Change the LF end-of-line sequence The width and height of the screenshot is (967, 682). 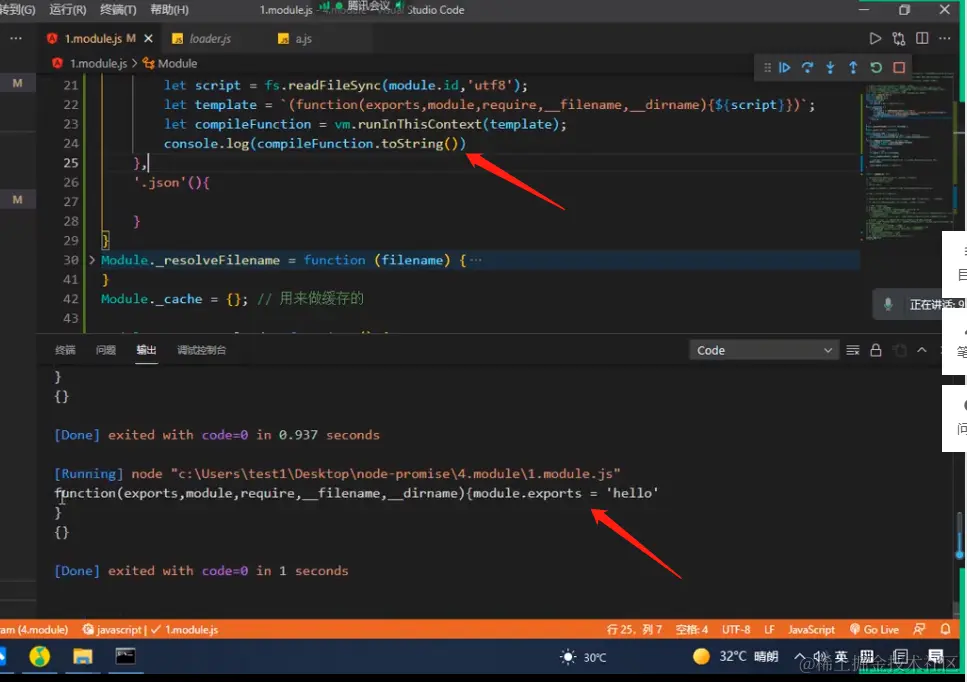(769, 630)
